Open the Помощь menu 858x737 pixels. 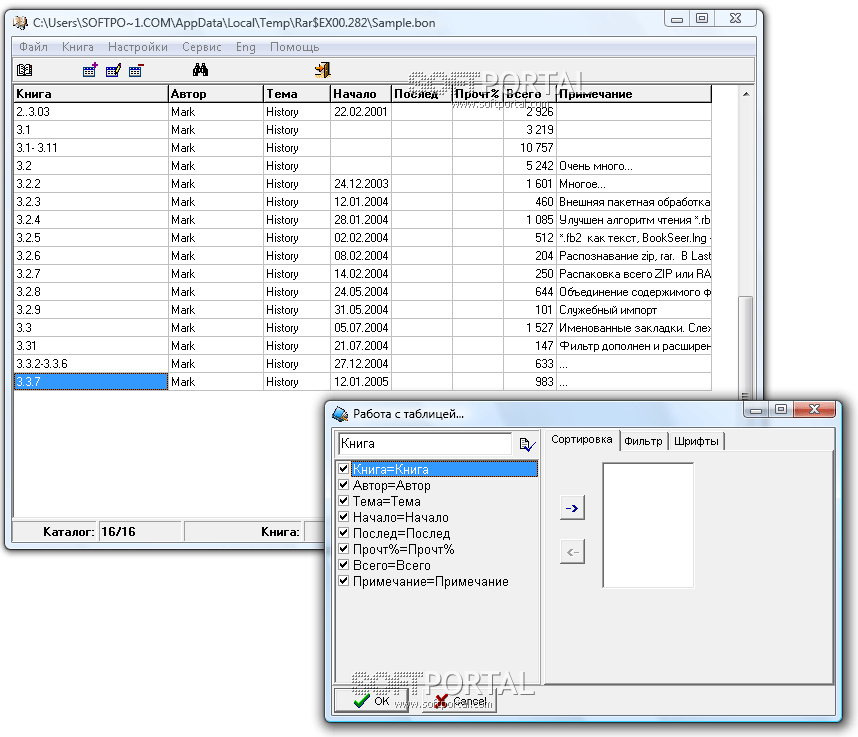tap(294, 47)
